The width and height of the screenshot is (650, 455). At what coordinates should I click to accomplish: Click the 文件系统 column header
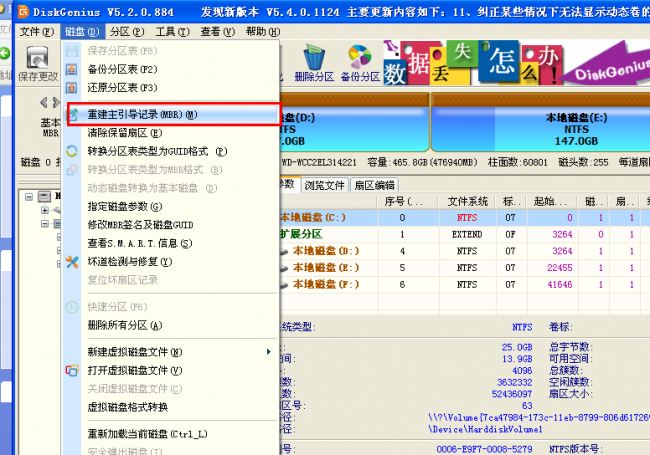[x=468, y=201]
